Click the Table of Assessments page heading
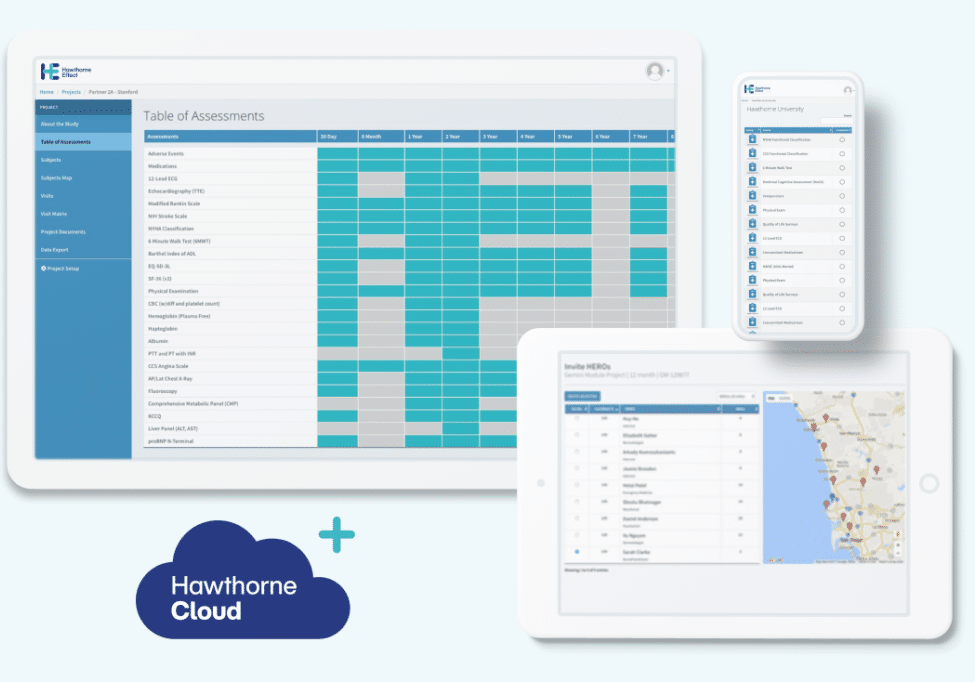Viewport: 975px width, 682px height. pos(204,116)
